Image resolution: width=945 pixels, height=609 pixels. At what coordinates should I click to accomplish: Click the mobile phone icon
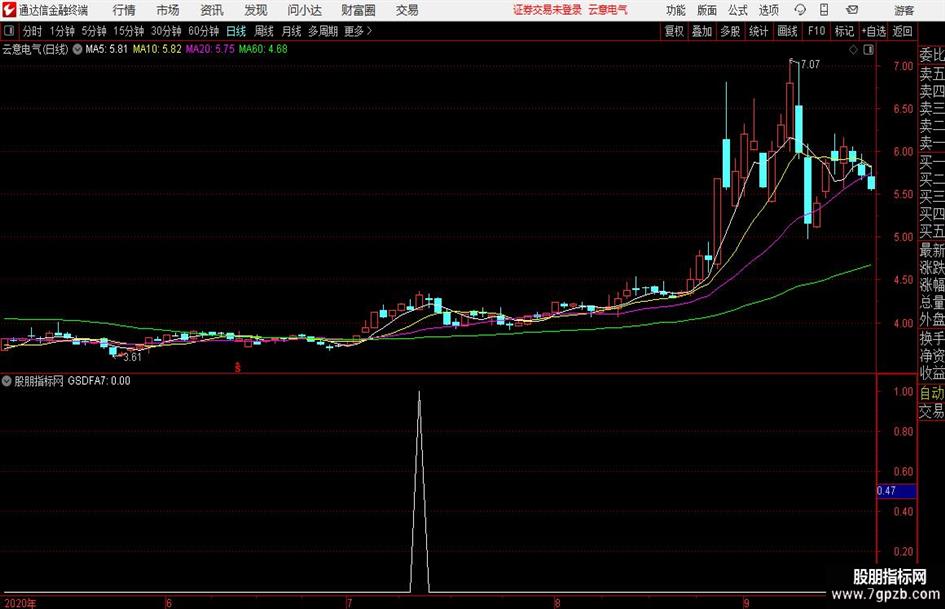pyautogui.click(x=824, y=10)
